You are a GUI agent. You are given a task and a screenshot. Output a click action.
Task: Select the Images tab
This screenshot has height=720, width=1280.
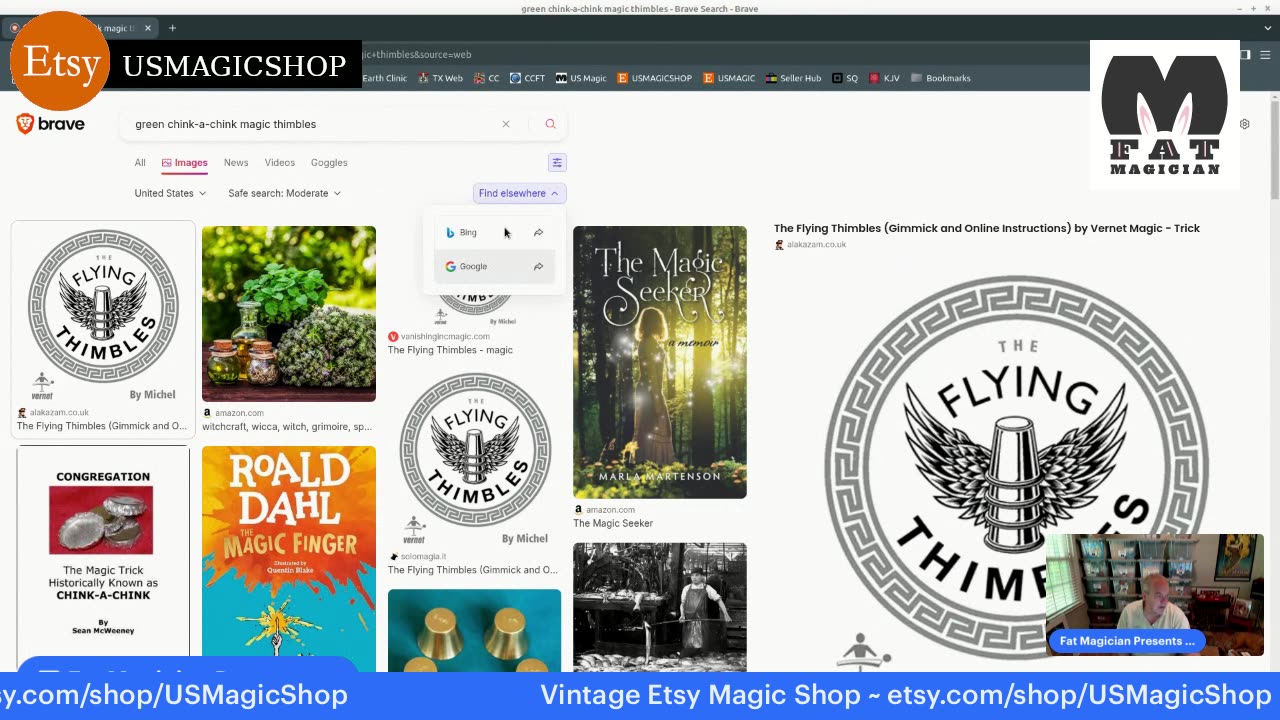coord(185,162)
